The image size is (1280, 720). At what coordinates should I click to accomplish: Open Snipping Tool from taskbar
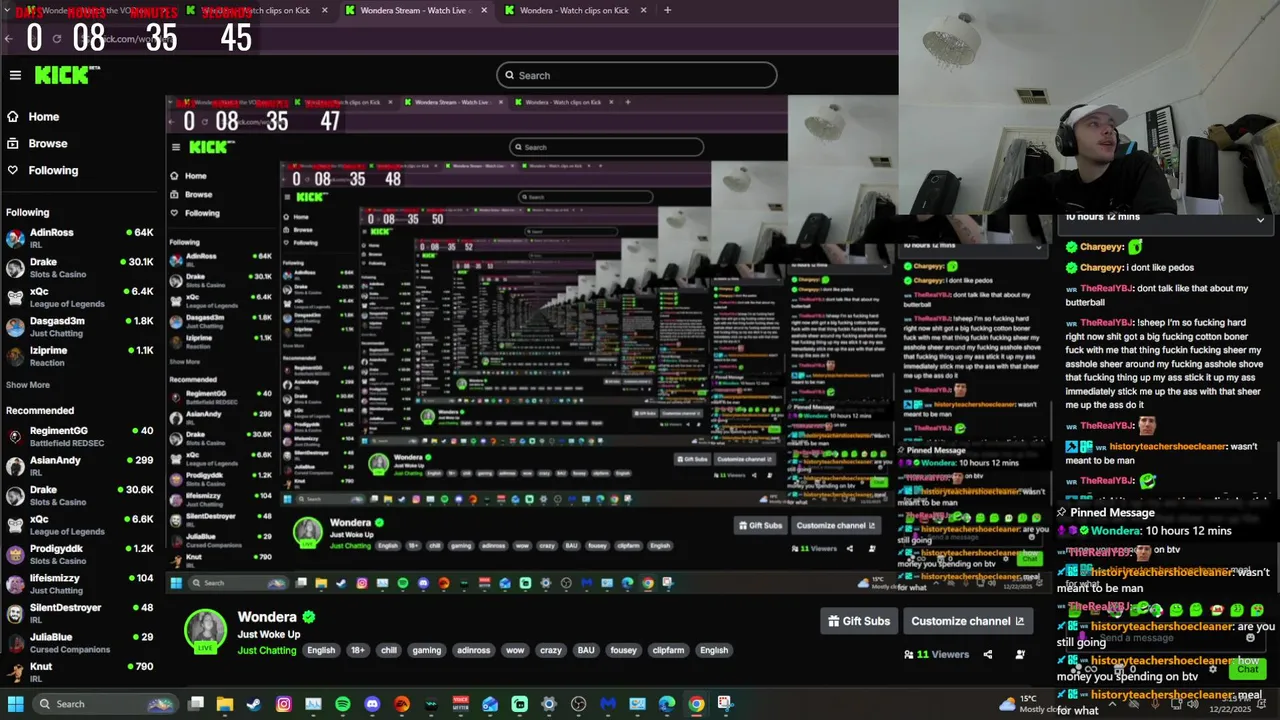click(725, 704)
